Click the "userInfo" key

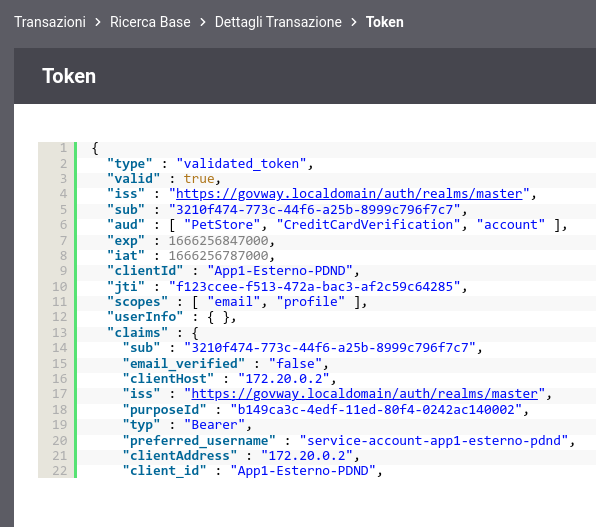pos(145,317)
